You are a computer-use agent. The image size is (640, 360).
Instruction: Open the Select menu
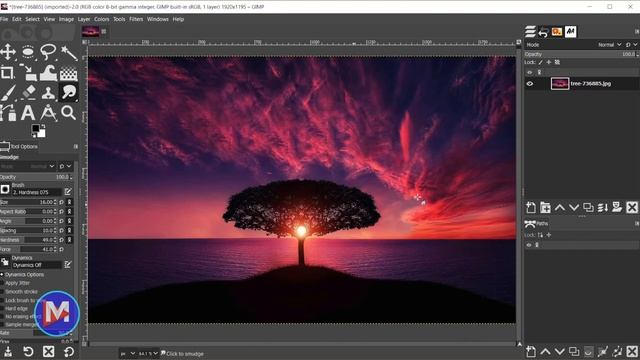32,19
